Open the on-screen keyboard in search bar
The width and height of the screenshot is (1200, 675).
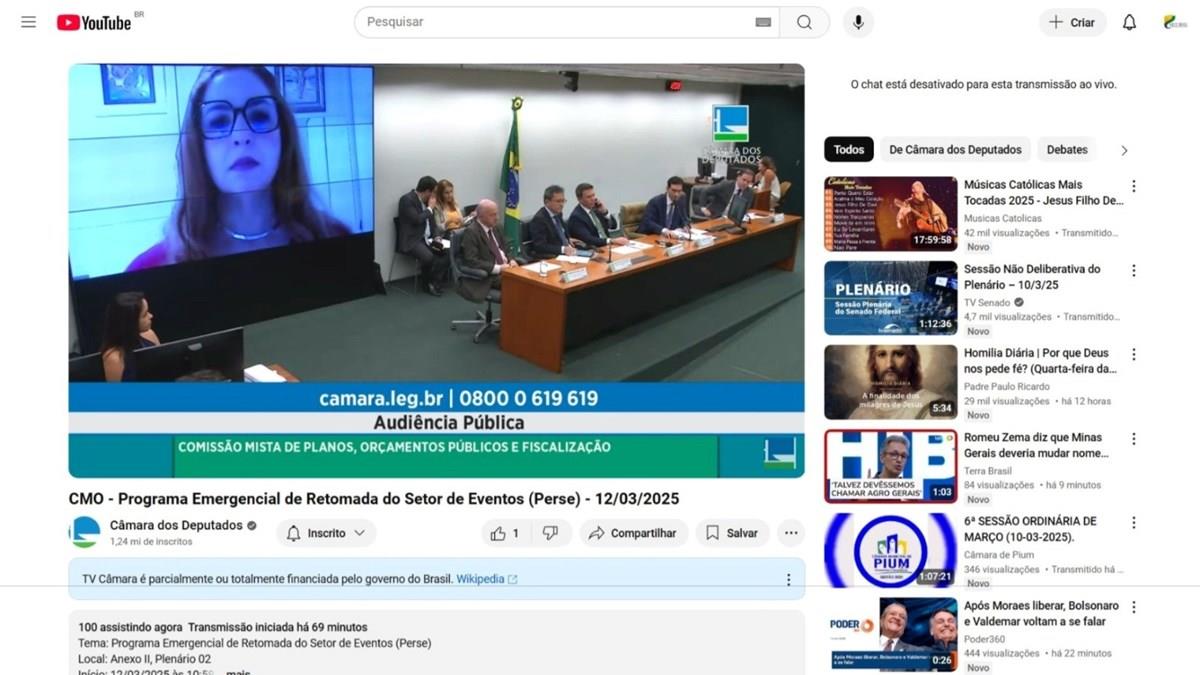[x=763, y=22]
